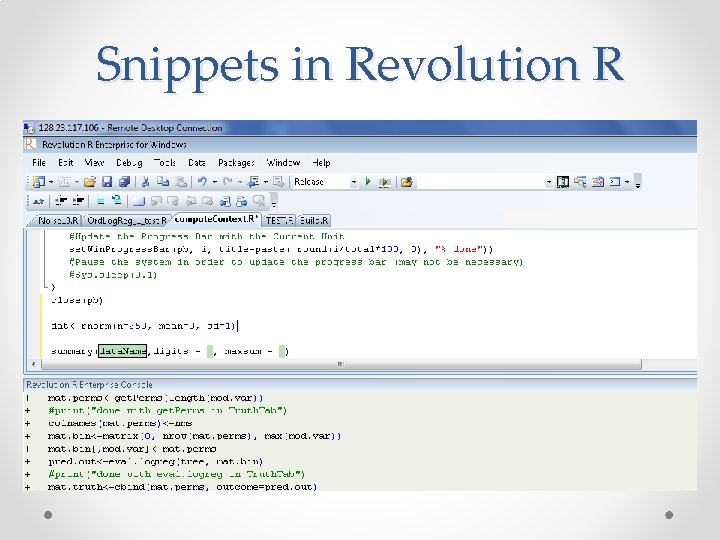Click the Toggle Bookmark icon
This screenshot has height=540, width=720.
coord(138,201)
